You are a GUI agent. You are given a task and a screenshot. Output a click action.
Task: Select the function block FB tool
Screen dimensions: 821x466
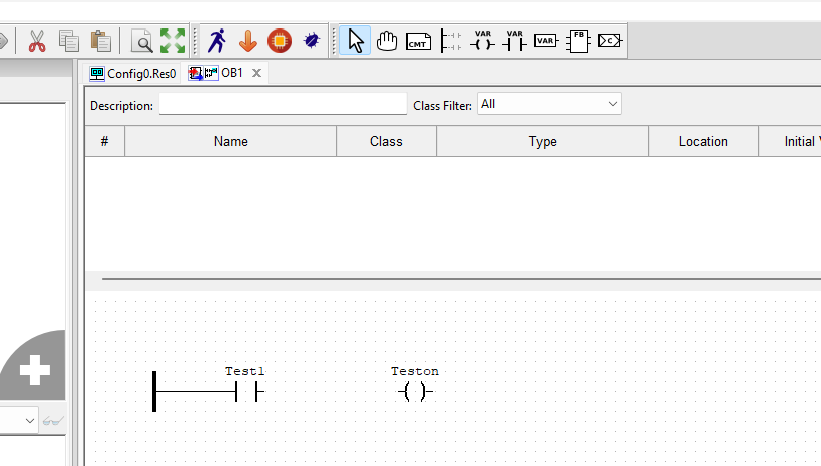pos(578,41)
